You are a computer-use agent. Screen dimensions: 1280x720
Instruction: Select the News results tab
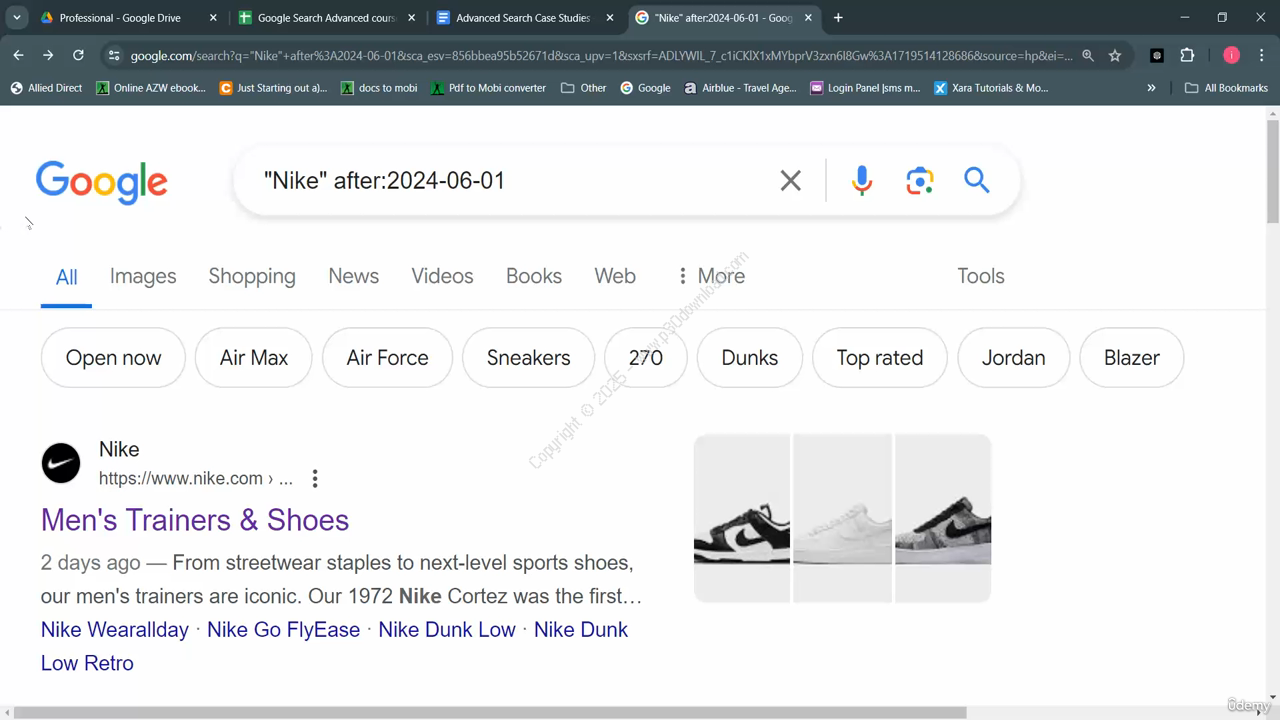pos(354,276)
